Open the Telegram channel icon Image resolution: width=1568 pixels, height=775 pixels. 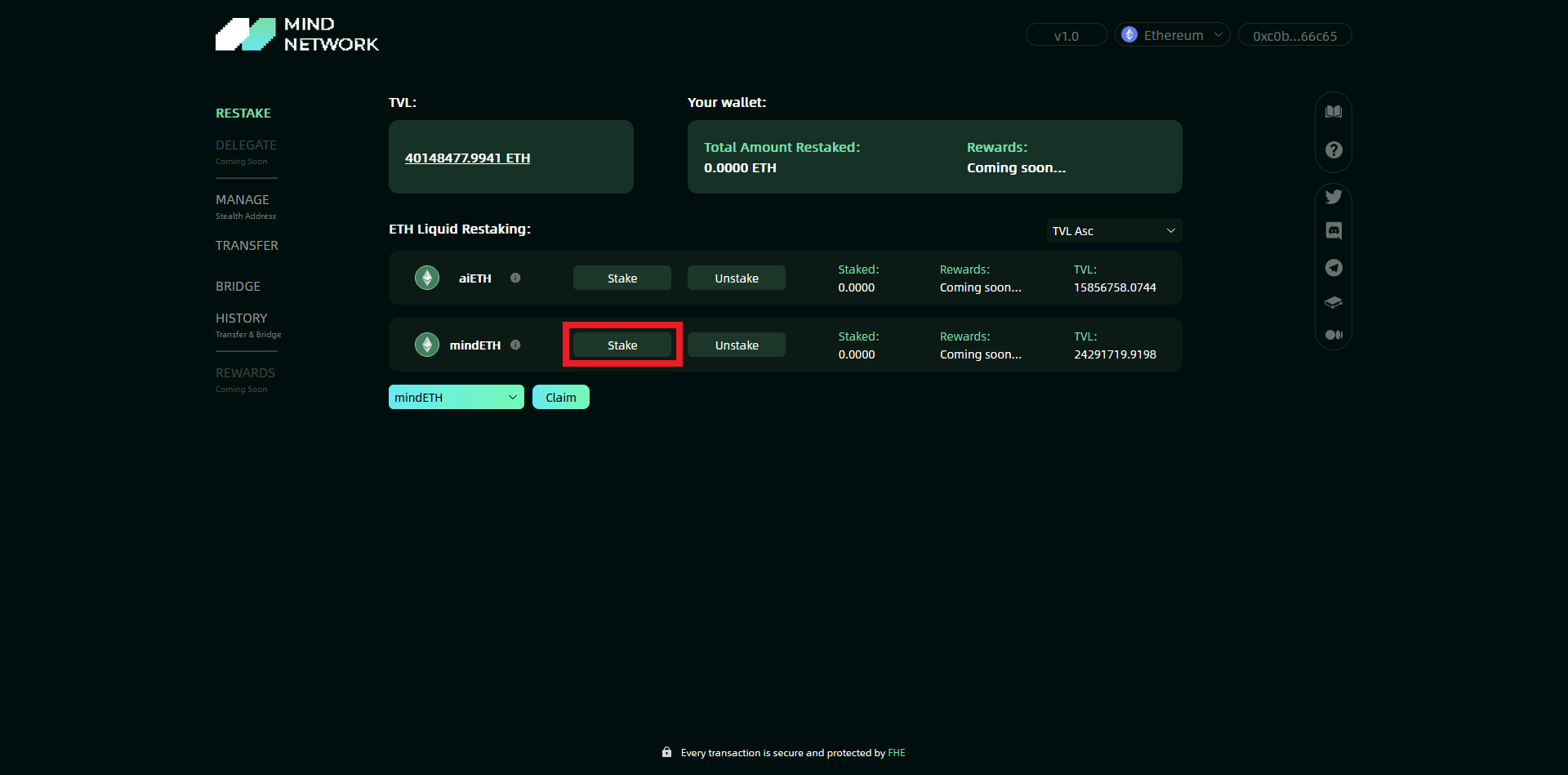click(1334, 268)
